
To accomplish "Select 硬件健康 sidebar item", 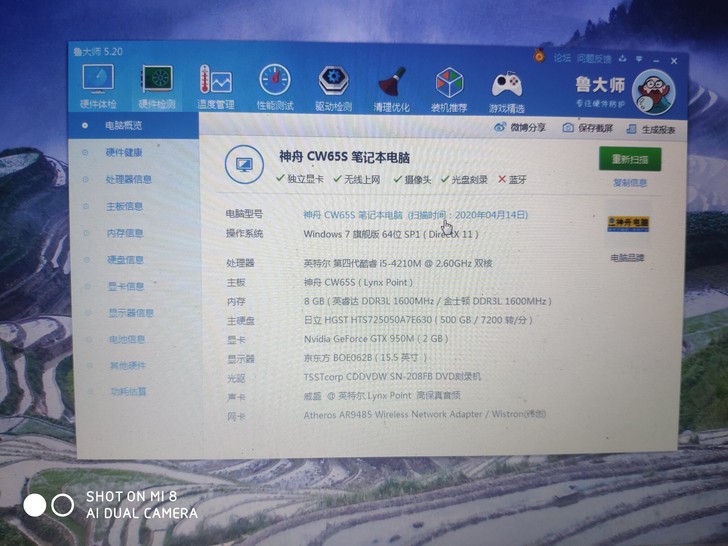I will click(x=124, y=152).
